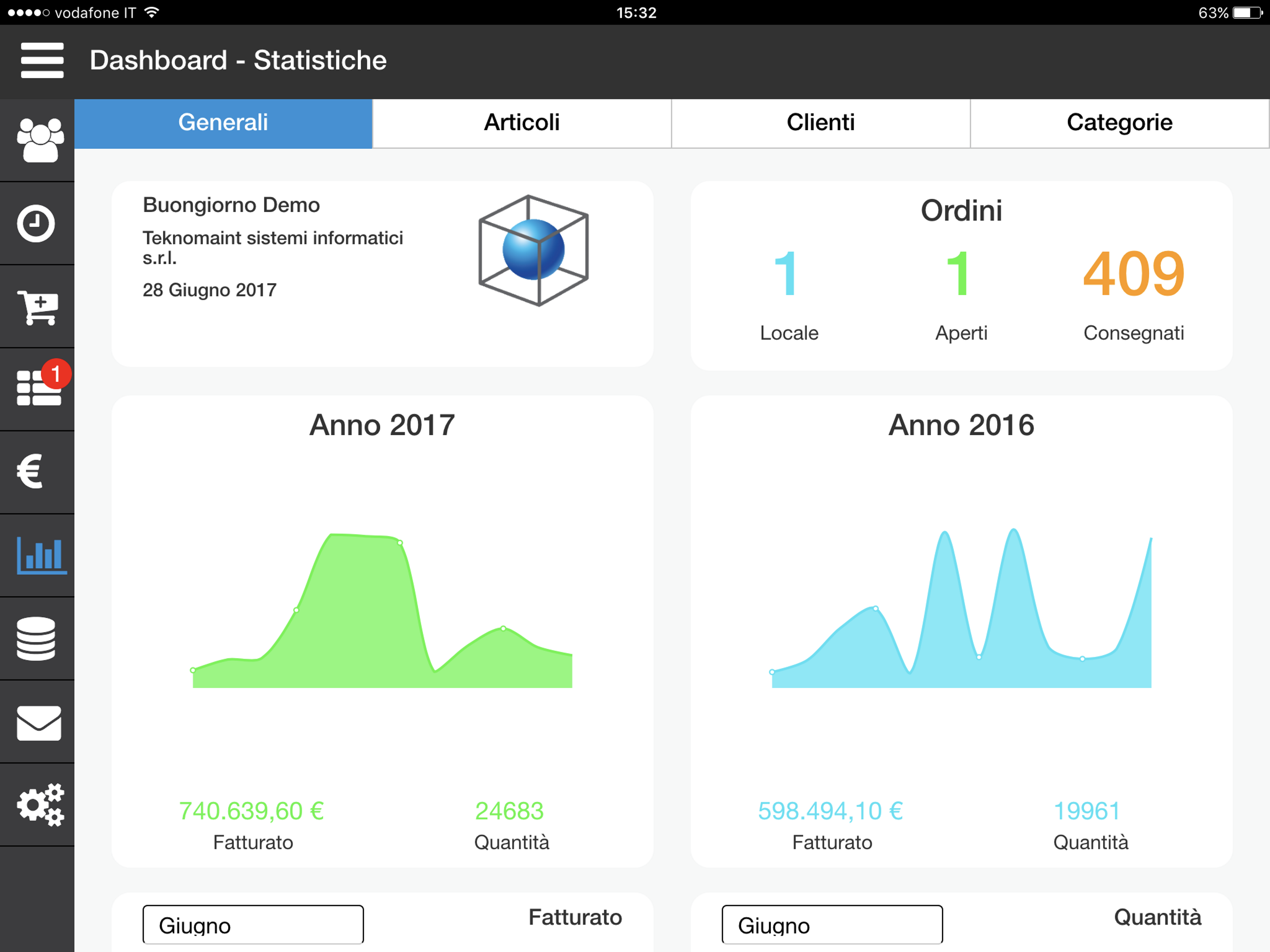Switch to the Generali tab
Image resolution: width=1270 pixels, height=952 pixels.
(223, 123)
